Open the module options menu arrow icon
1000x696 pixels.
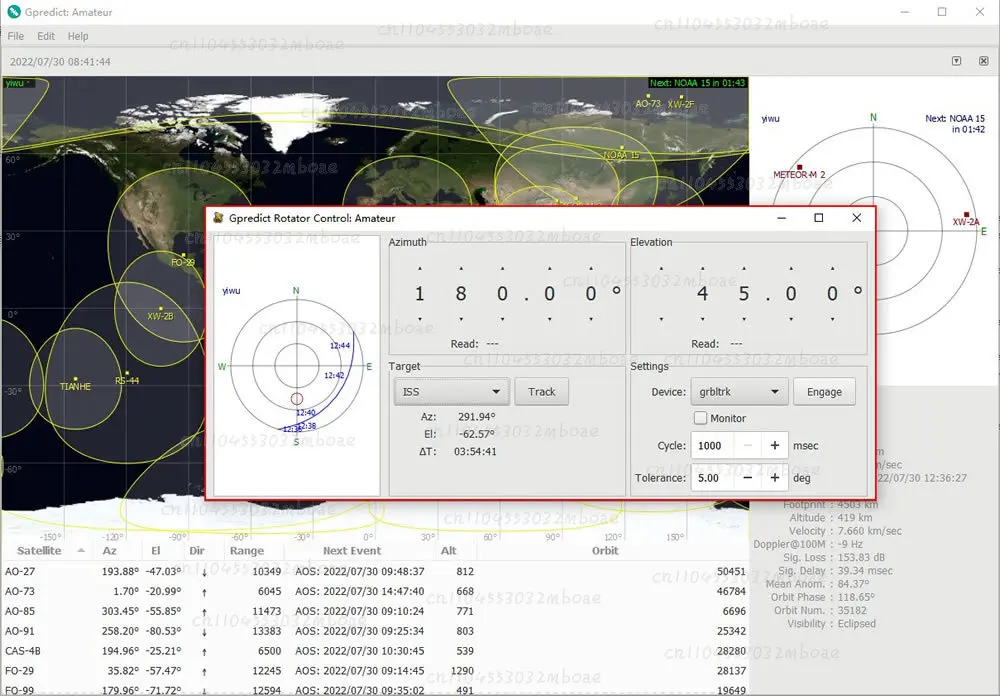click(957, 61)
